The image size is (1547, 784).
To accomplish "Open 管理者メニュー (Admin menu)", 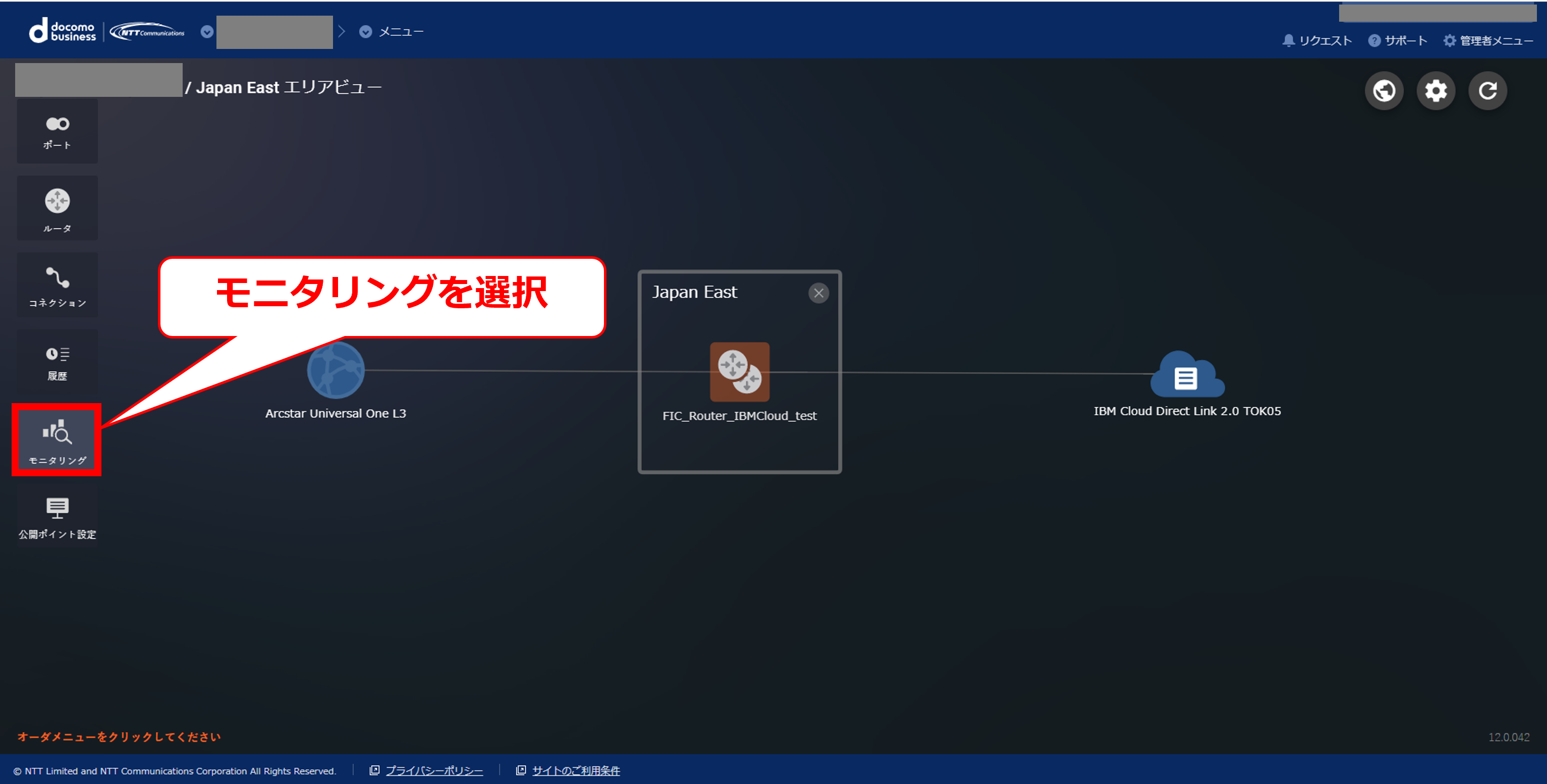I will [x=1488, y=40].
